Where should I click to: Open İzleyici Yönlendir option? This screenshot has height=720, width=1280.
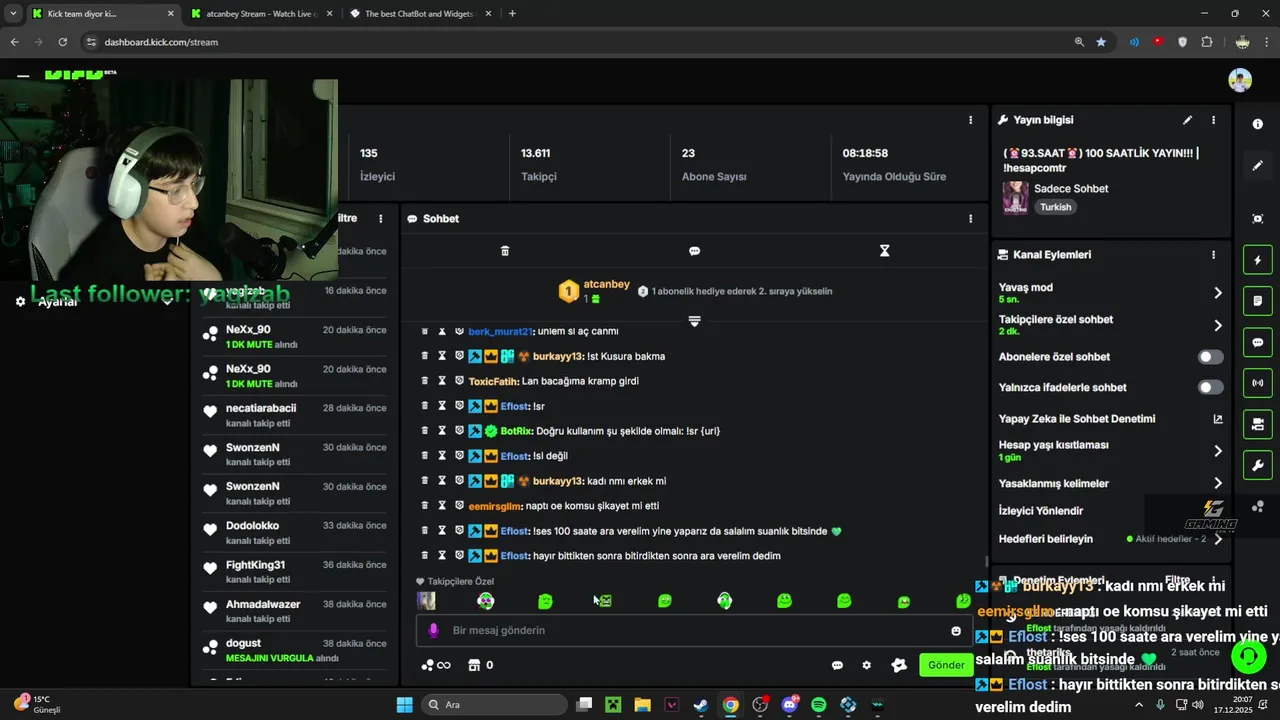pyautogui.click(x=1041, y=511)
